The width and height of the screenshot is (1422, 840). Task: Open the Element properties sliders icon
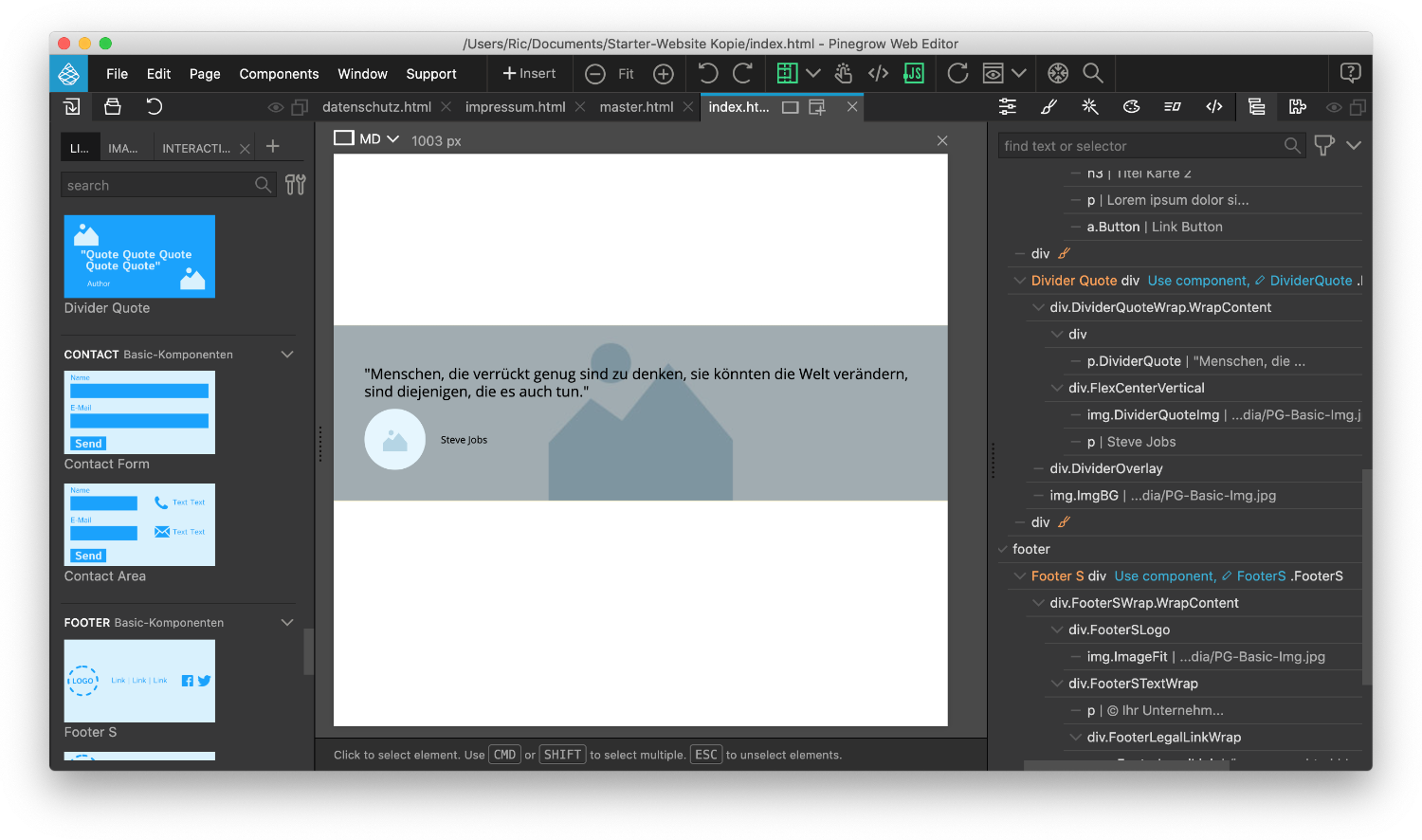pyautogui.click(x=1008, y=106)
